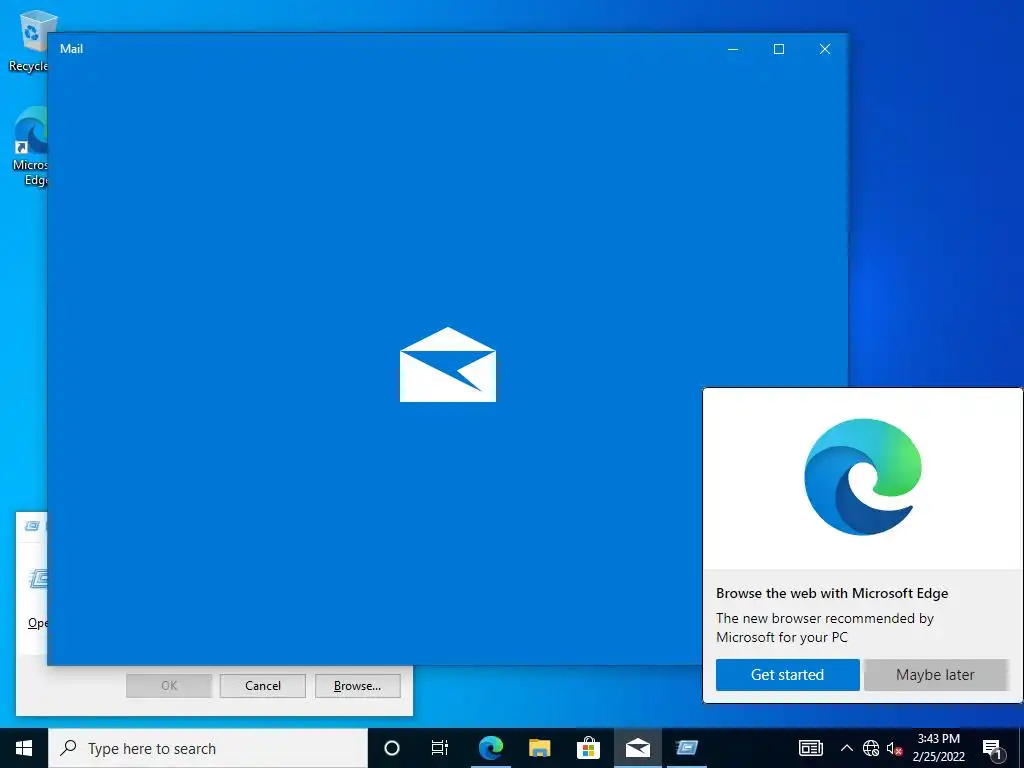Maximize the Mail window

(778, 49)
